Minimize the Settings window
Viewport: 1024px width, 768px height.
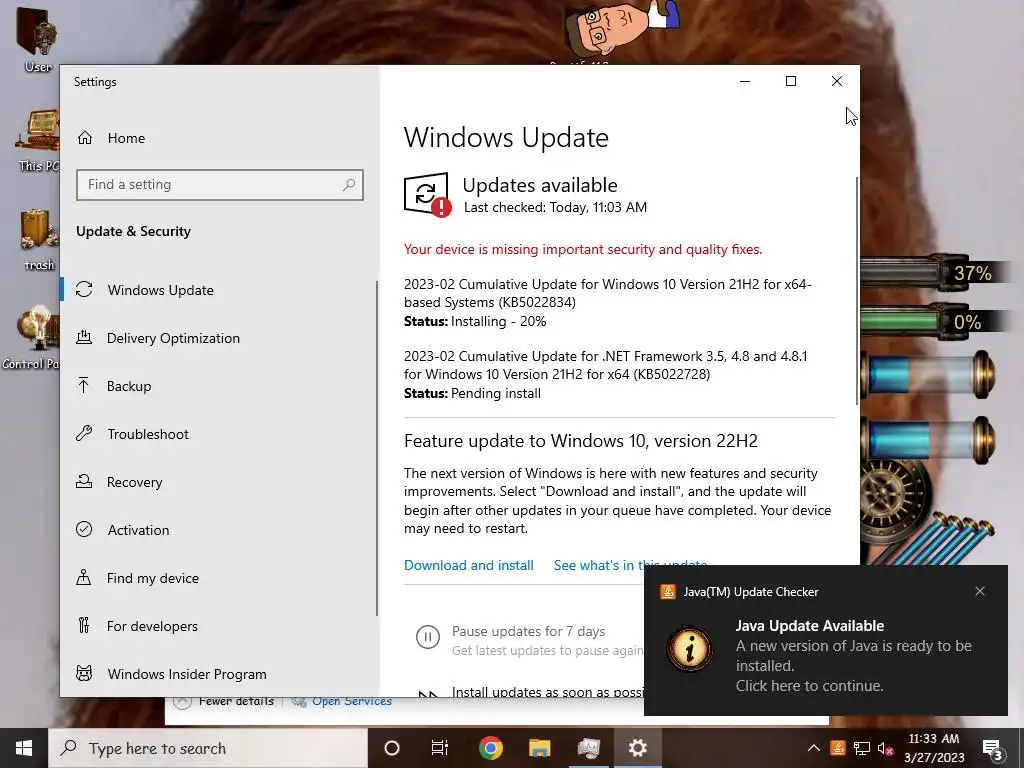745,81
